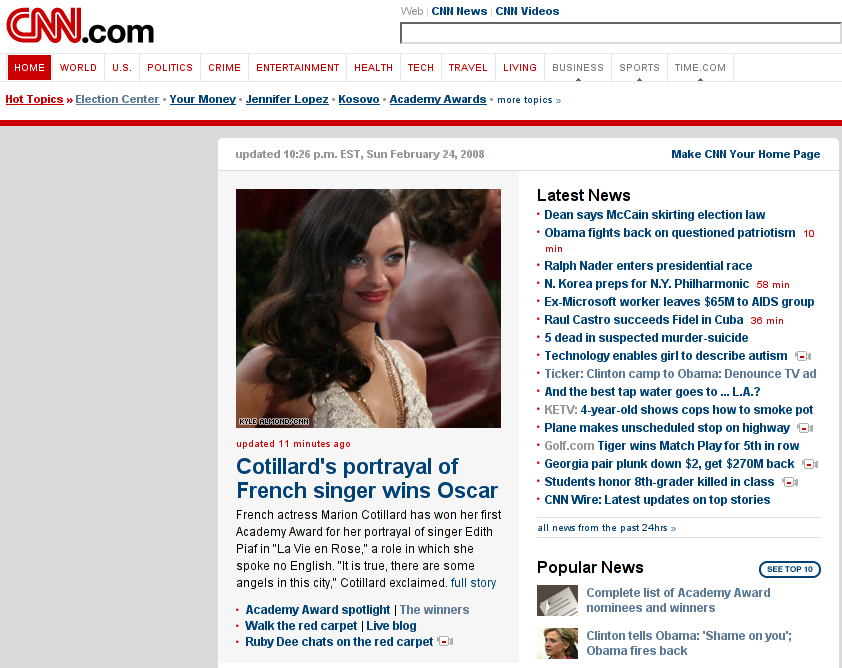This screenshot has width=842, height=668.
Task: Click the CNN.com logo
Action: pos(79,26)
